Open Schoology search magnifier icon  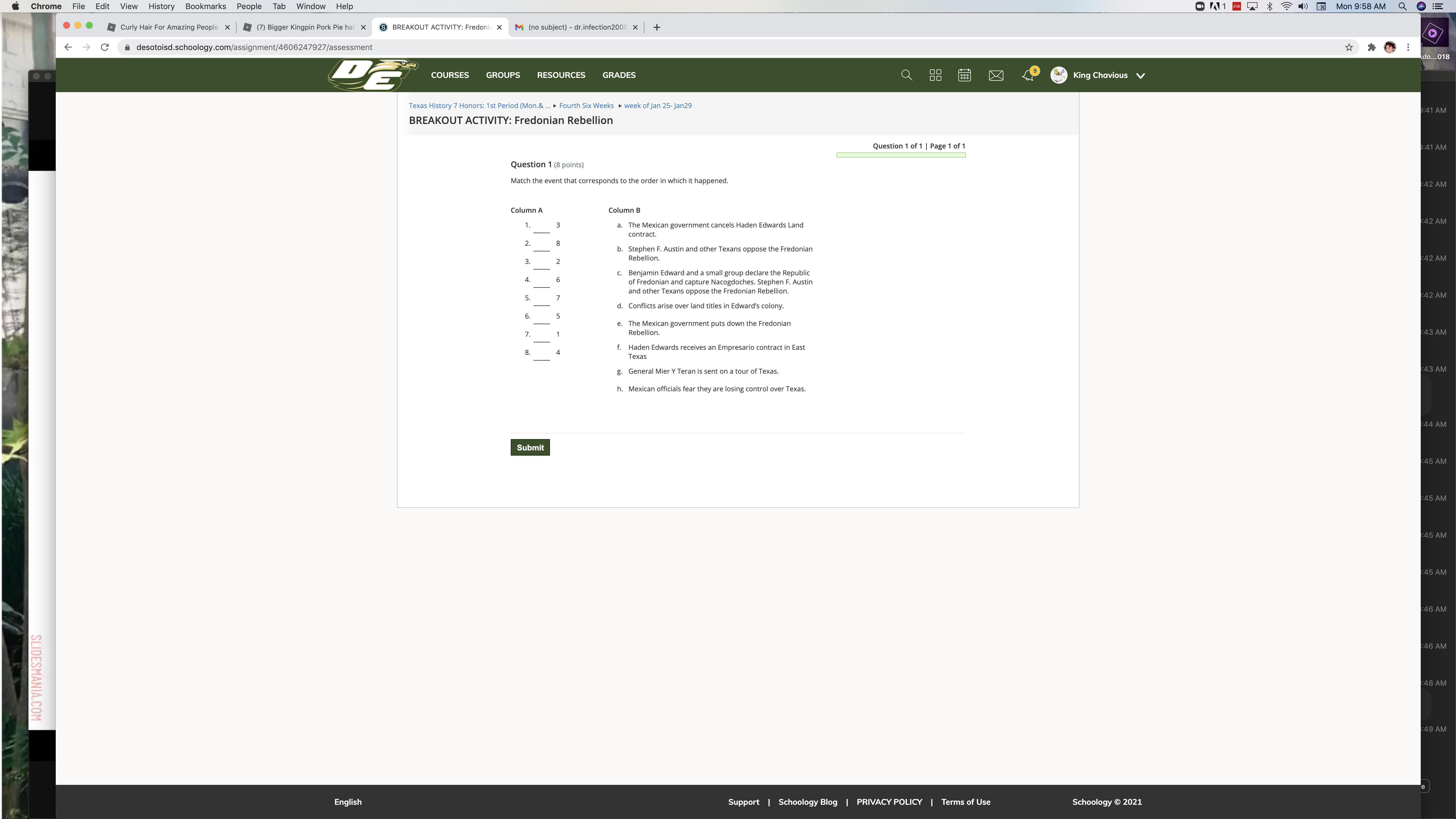(x=906, y=75)
